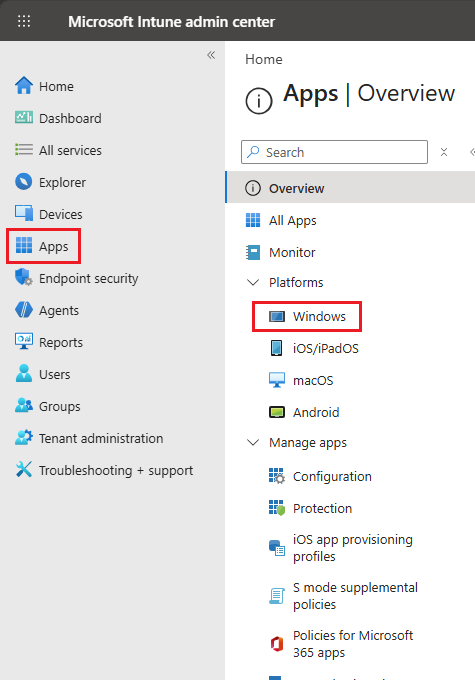Open Tenant administration gear icon

[x=24, y=438]
